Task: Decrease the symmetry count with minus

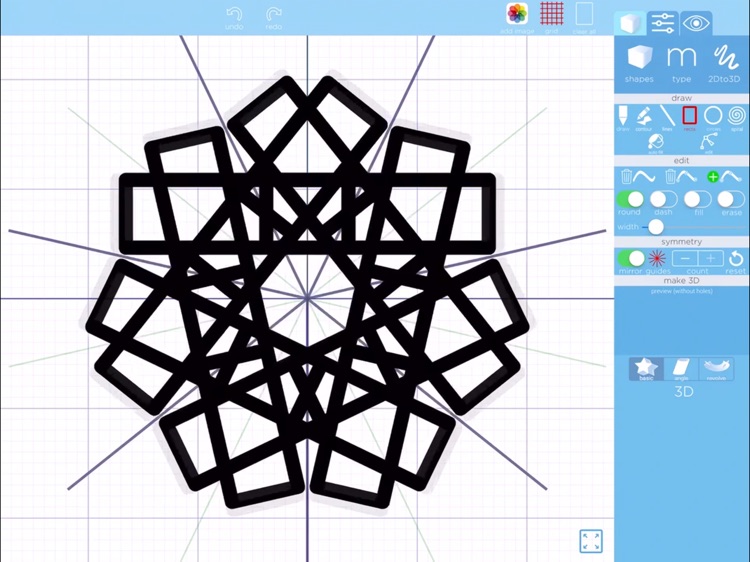Action: (685, 259)
